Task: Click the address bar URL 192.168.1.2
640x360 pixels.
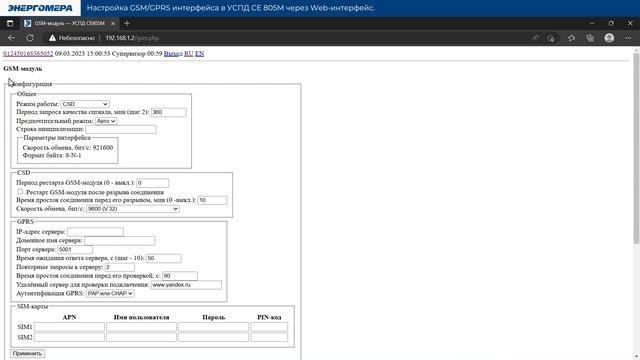Action: 132,38
